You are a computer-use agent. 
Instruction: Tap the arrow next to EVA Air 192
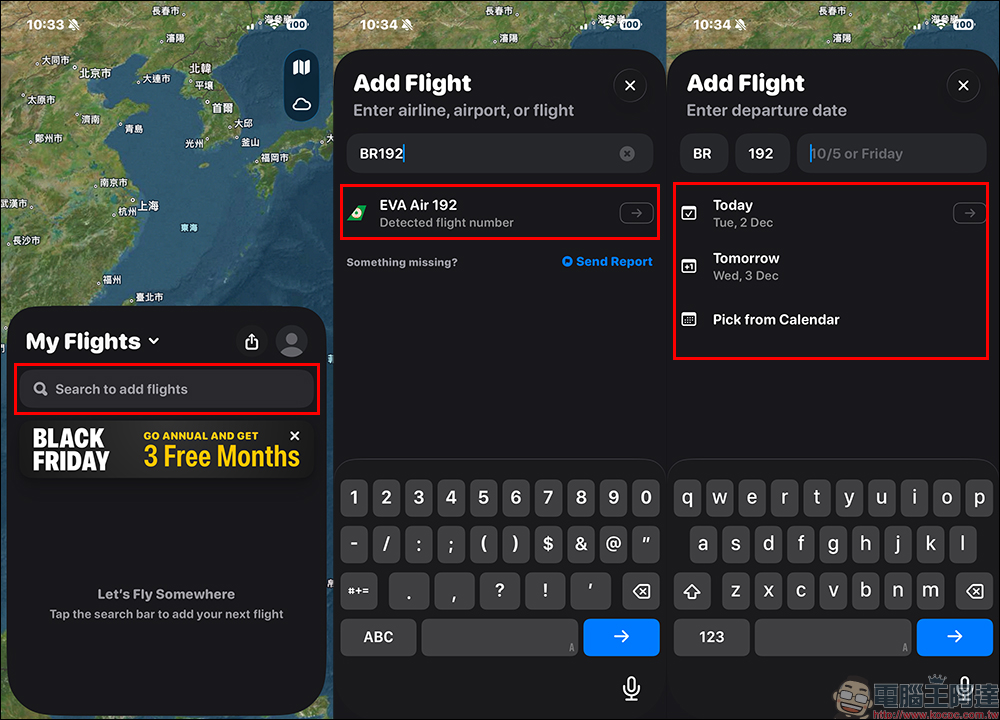click(x=636, y=212)
